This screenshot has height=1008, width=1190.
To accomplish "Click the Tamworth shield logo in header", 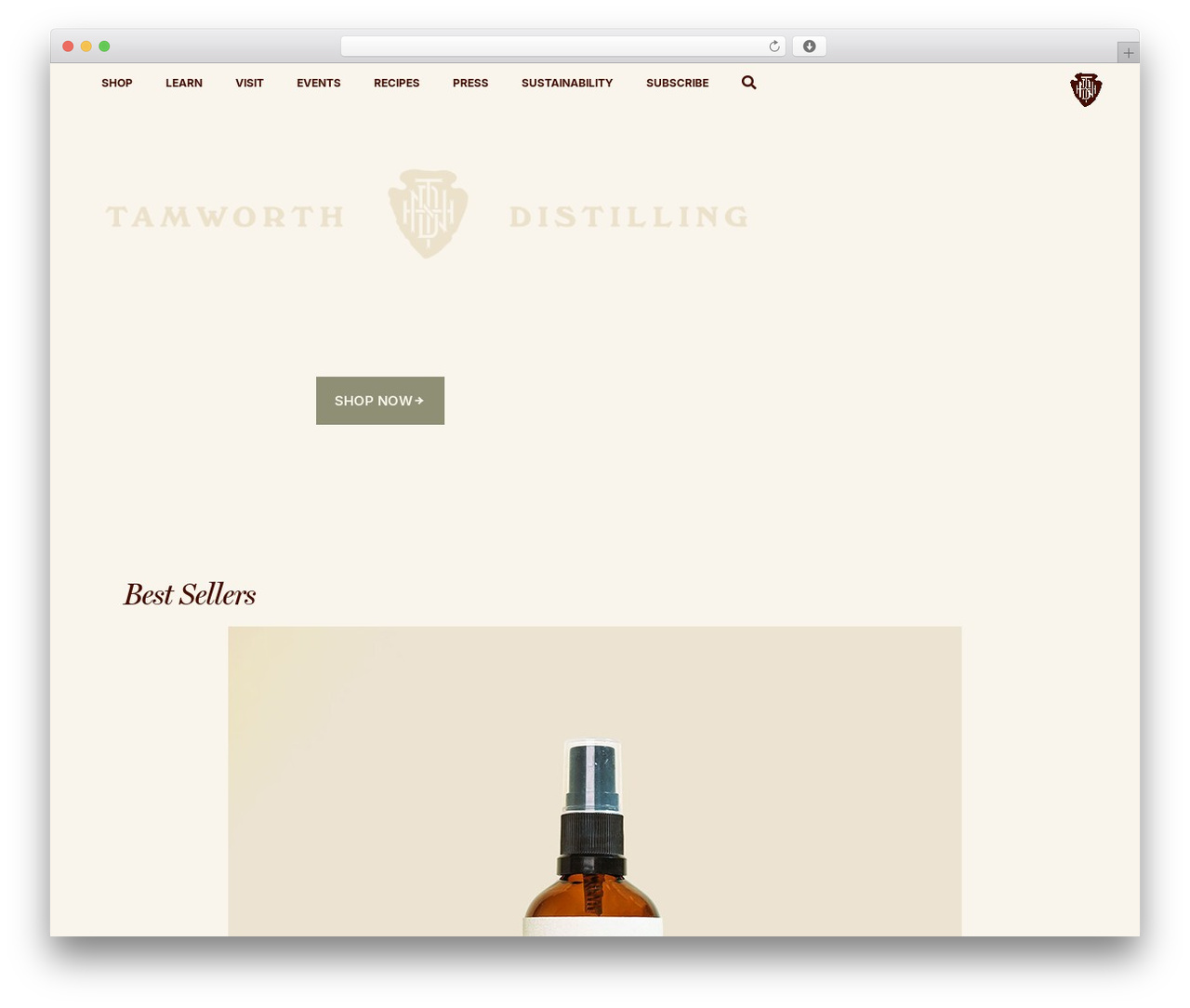I will [1086, 90].
